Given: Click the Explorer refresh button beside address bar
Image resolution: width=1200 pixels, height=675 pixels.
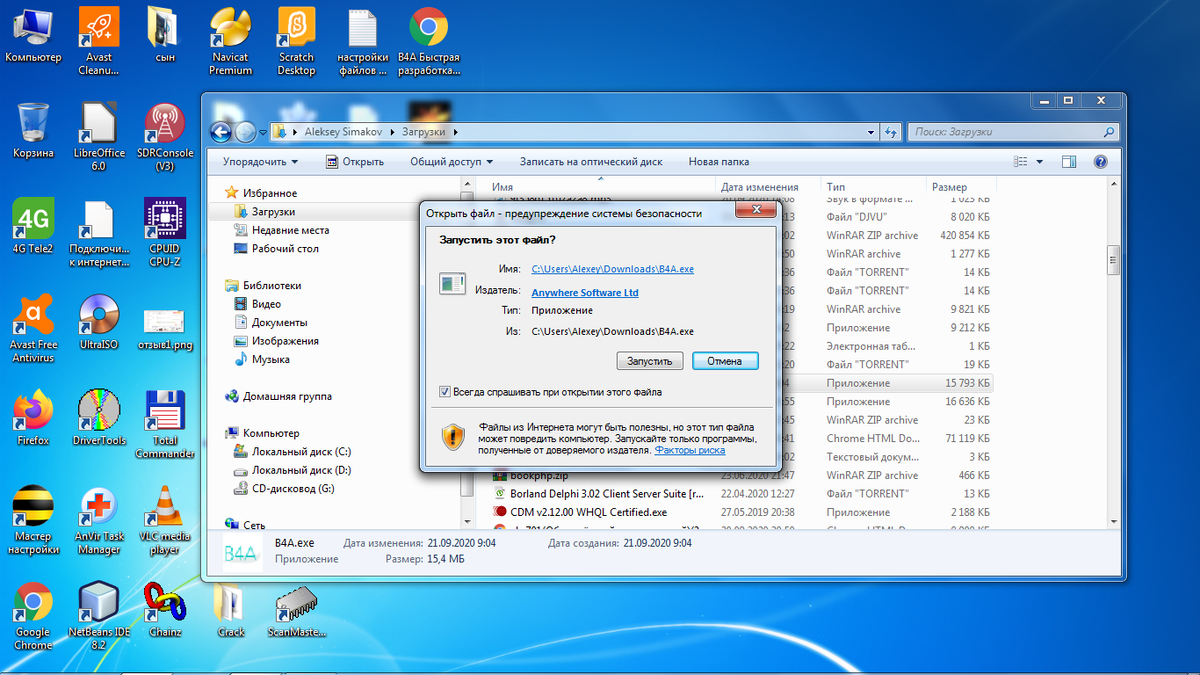Looking at the screenshot, I should (891, 131).
